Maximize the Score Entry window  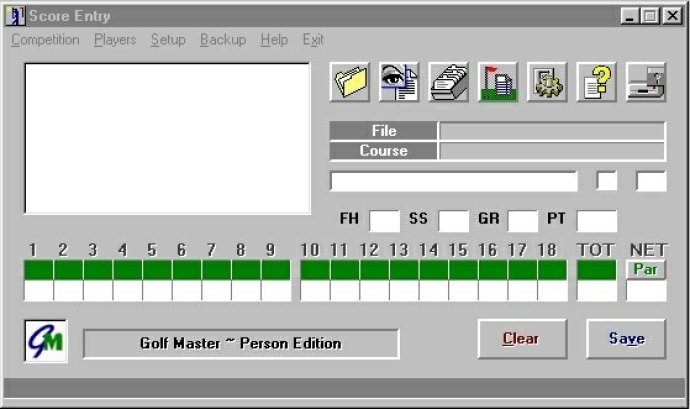click(x=650, y=16)
